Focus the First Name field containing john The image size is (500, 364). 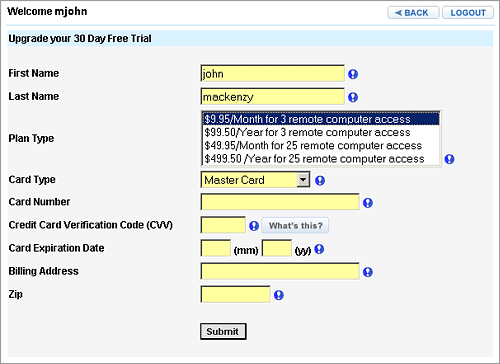[272, 73]
